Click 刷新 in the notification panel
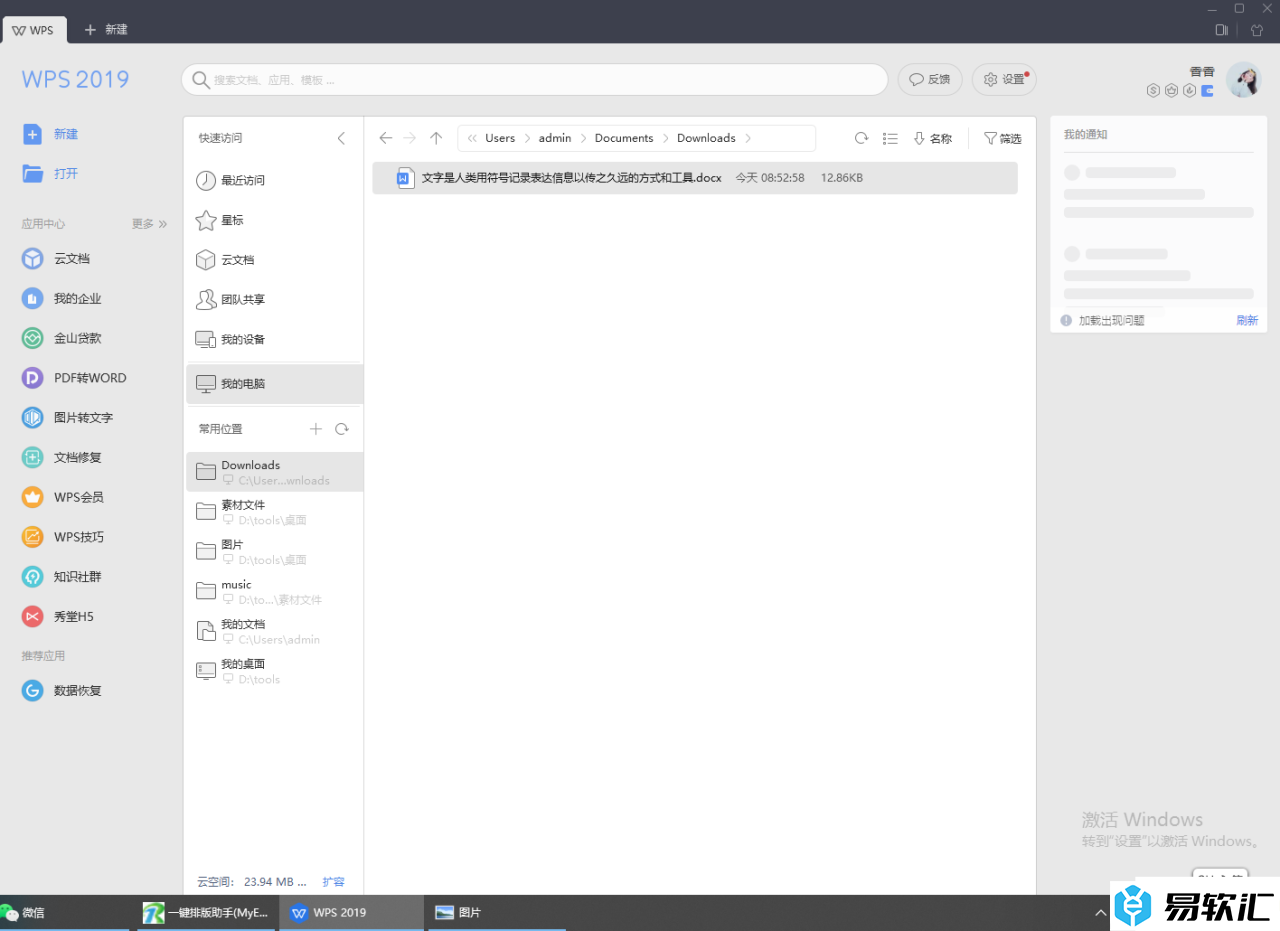Viewport: 1280px width, 931px height. tap(1247, 320)
